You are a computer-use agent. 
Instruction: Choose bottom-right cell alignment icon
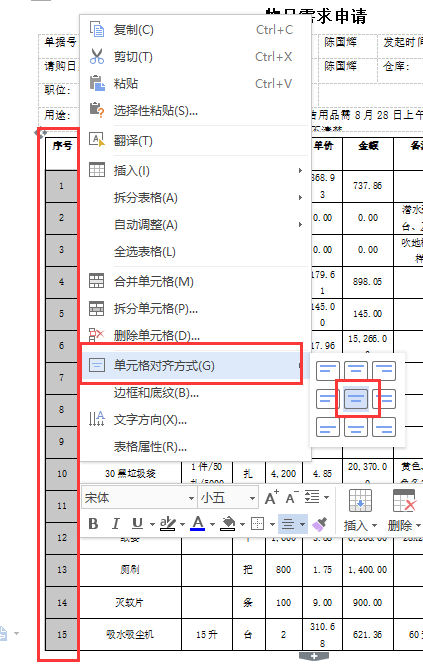tap(384, 427)
